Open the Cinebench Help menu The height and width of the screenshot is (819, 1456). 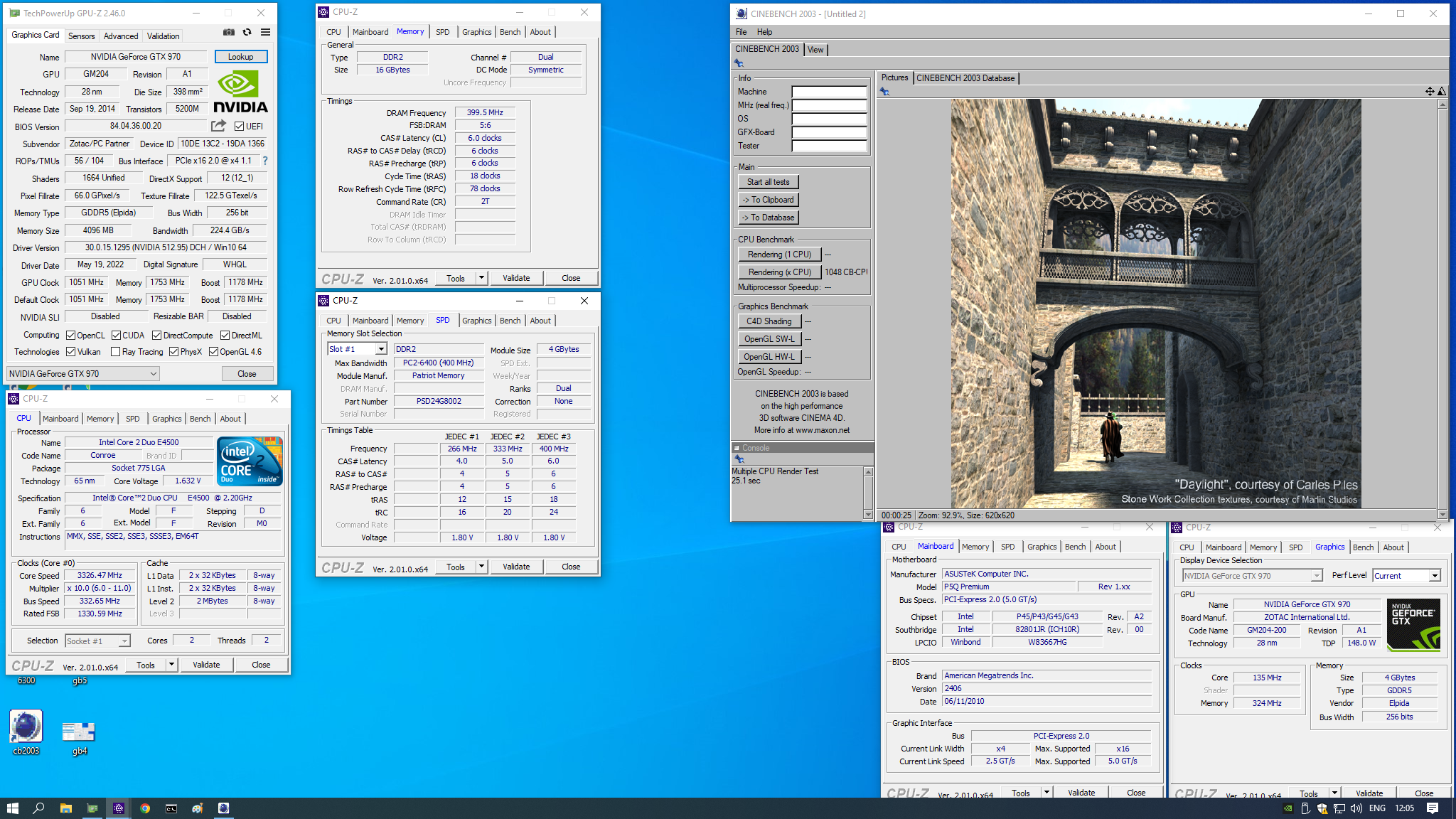point(764,32)
